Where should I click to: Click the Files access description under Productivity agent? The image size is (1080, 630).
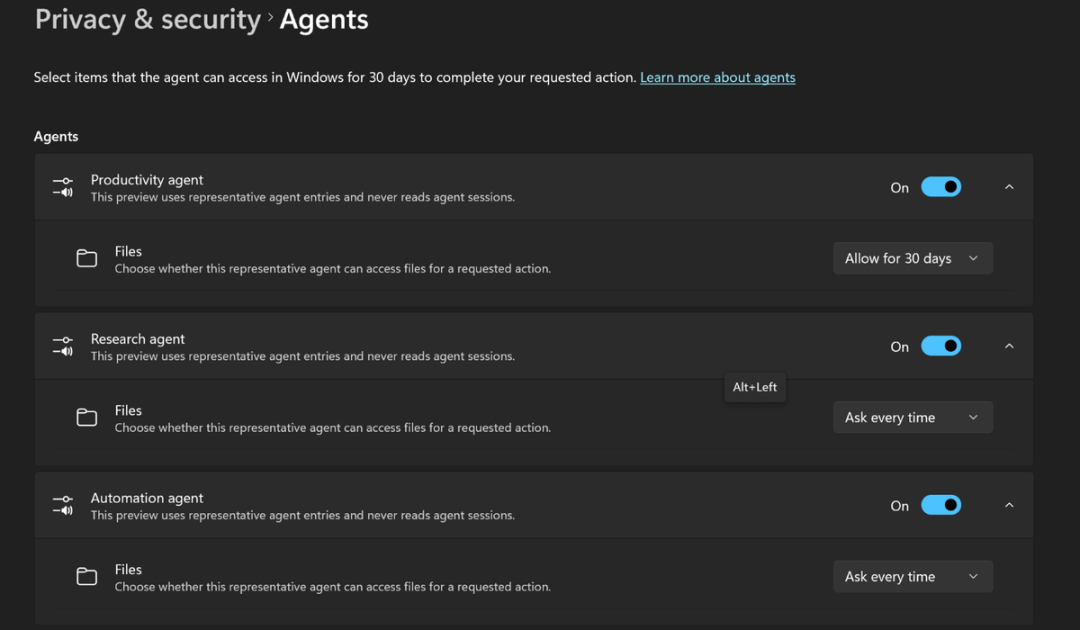pyautogui.click(x=333, y=269)
